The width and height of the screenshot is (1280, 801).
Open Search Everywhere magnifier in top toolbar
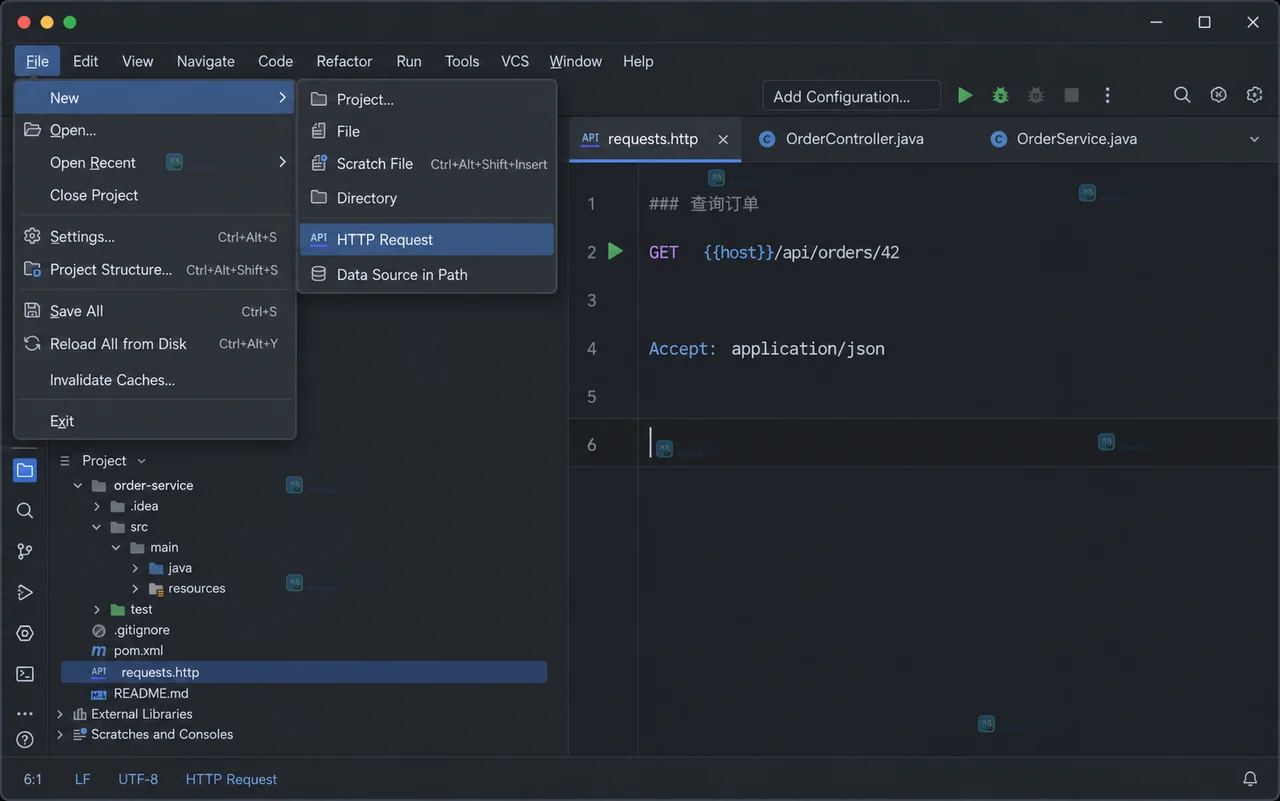tap(1182, 95)
